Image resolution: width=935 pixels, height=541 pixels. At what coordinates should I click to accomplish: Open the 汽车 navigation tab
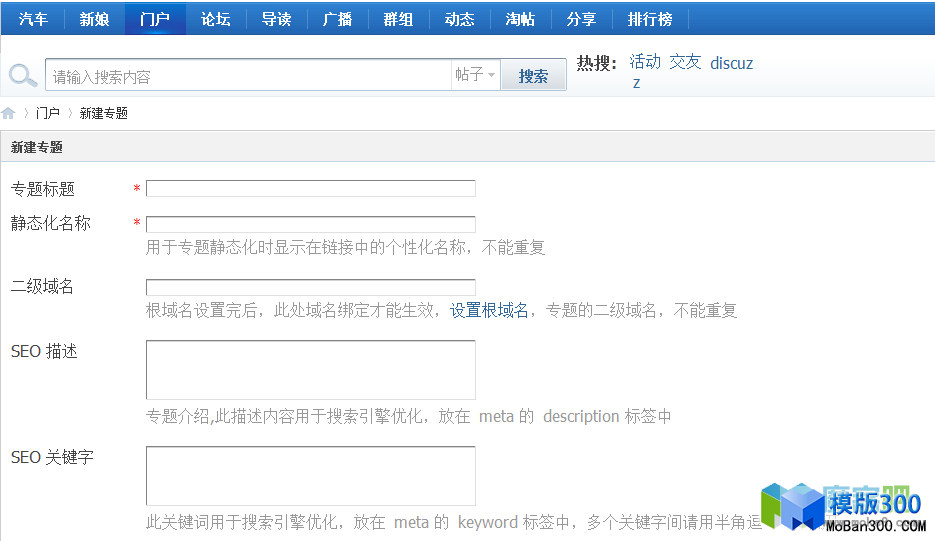tap(33, 19)
